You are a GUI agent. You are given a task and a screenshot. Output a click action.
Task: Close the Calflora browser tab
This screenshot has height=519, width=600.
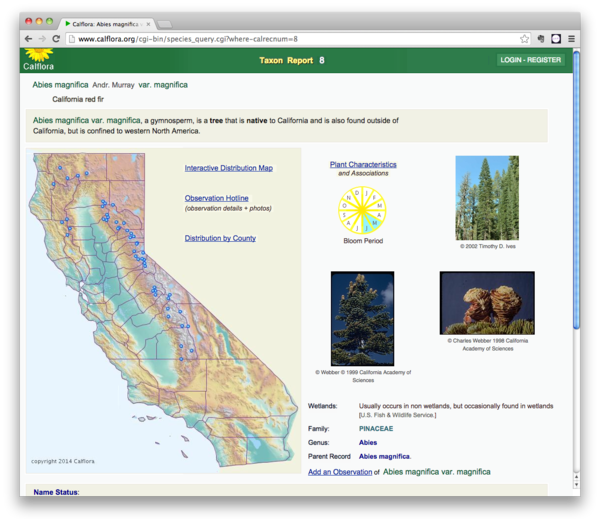point(148,24)
